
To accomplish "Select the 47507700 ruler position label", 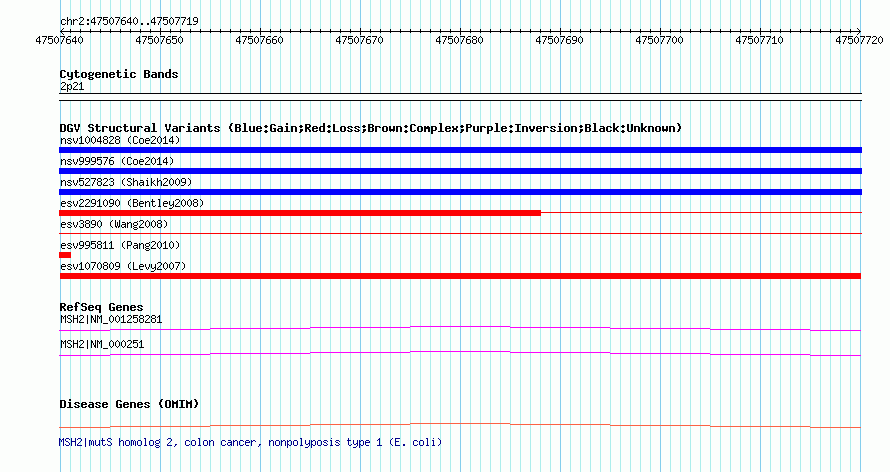I will pyautogui.click(x=659, y=40).
